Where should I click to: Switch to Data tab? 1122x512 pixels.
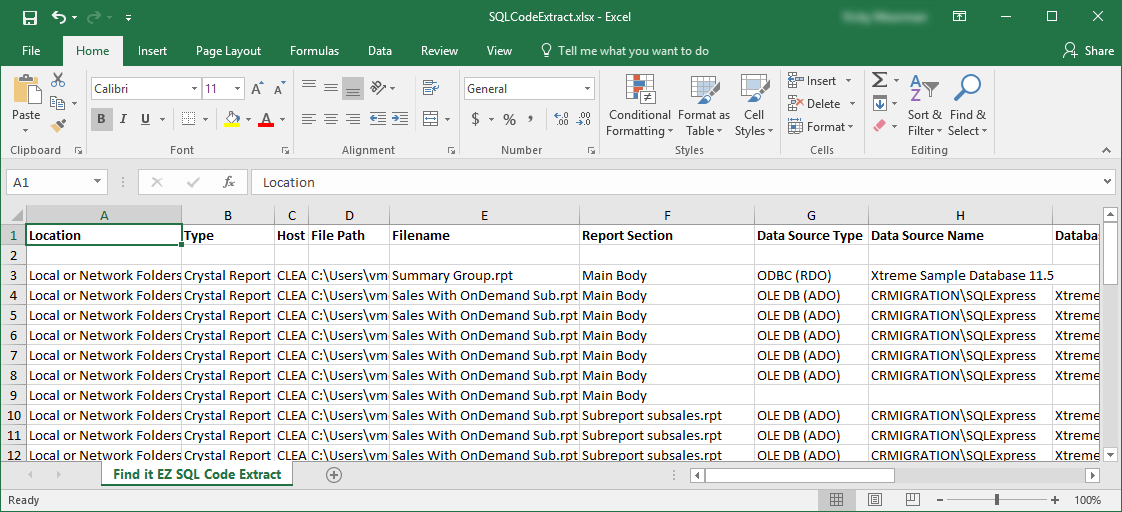[x=380, y=51]
